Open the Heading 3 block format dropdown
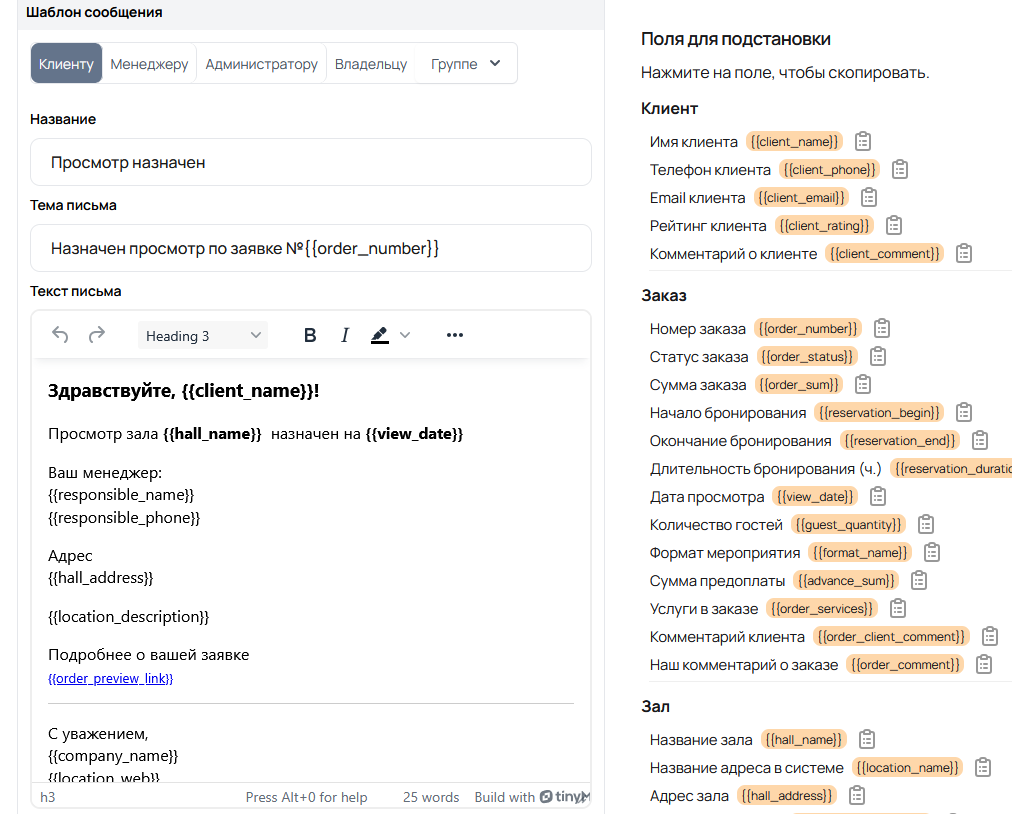Image resolution: width=1012 pixels, height=814 pixels. coord(203,336)
